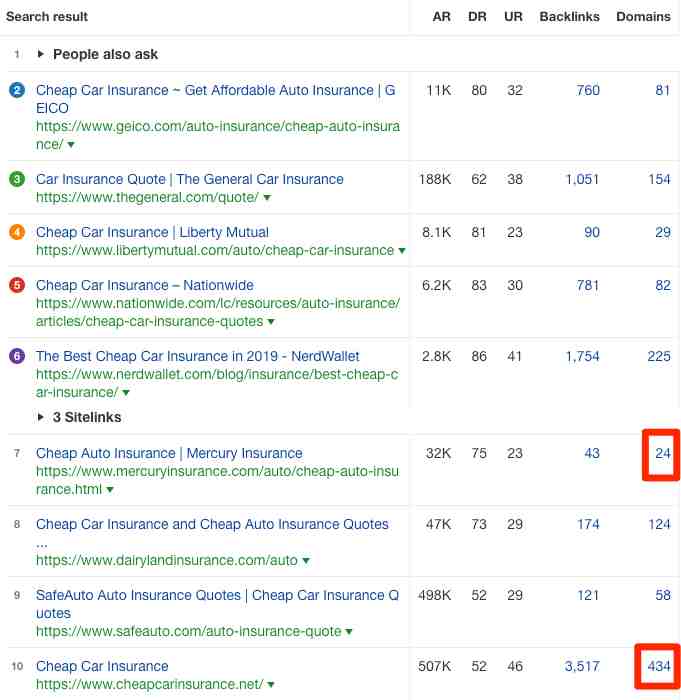The width and height of the screenshot is (681, 700).
Task: Open dropdown arrow next to cheapcarinsurance.net URL
Action: (x=271, y=684)
